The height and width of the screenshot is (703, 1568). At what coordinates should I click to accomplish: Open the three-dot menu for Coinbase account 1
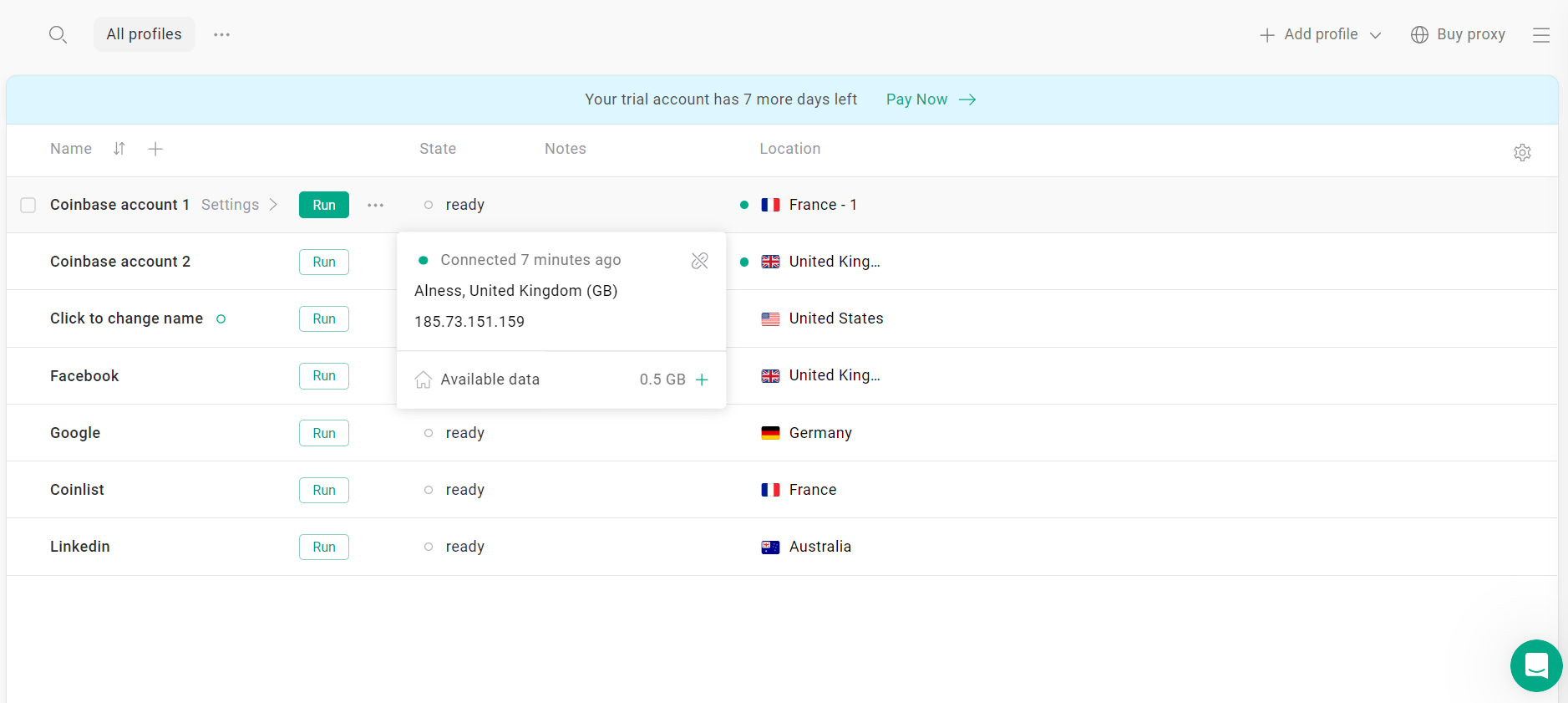[376, 205]
